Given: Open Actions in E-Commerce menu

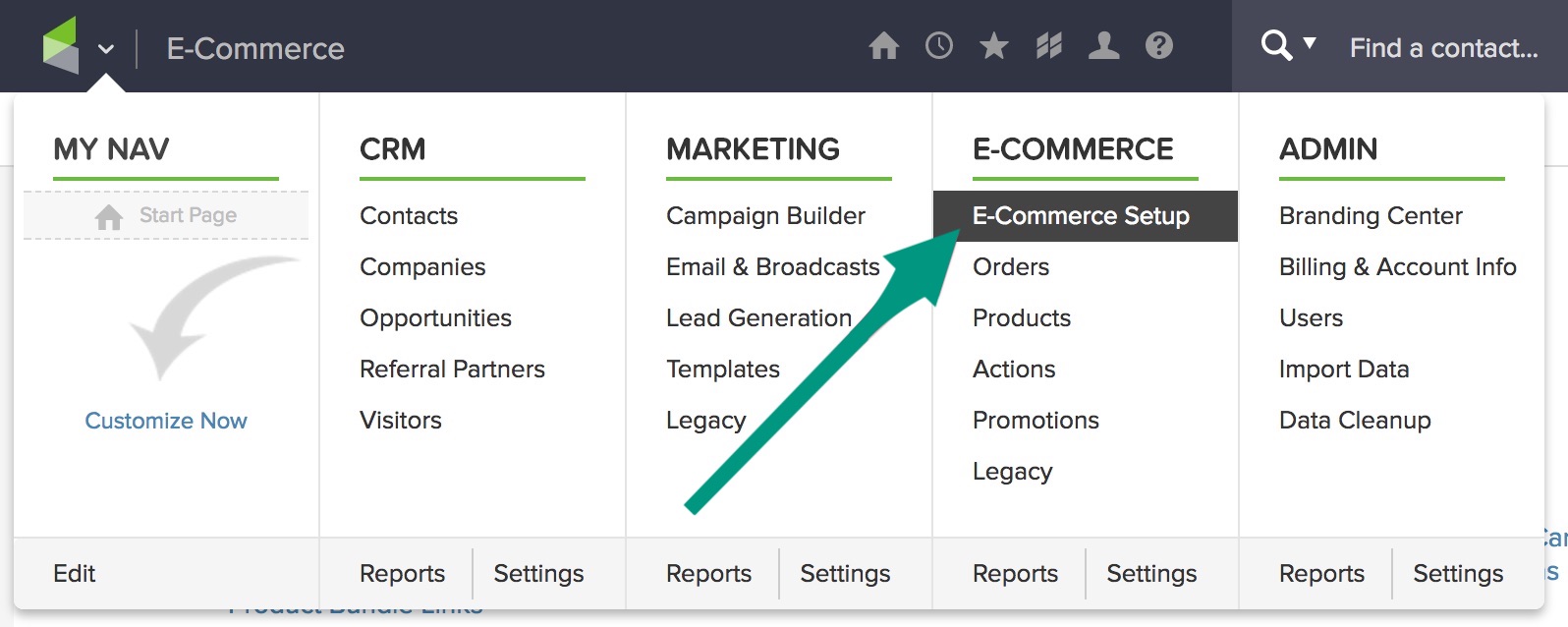Looking at the screenshot, I should tap(1014, 369).
